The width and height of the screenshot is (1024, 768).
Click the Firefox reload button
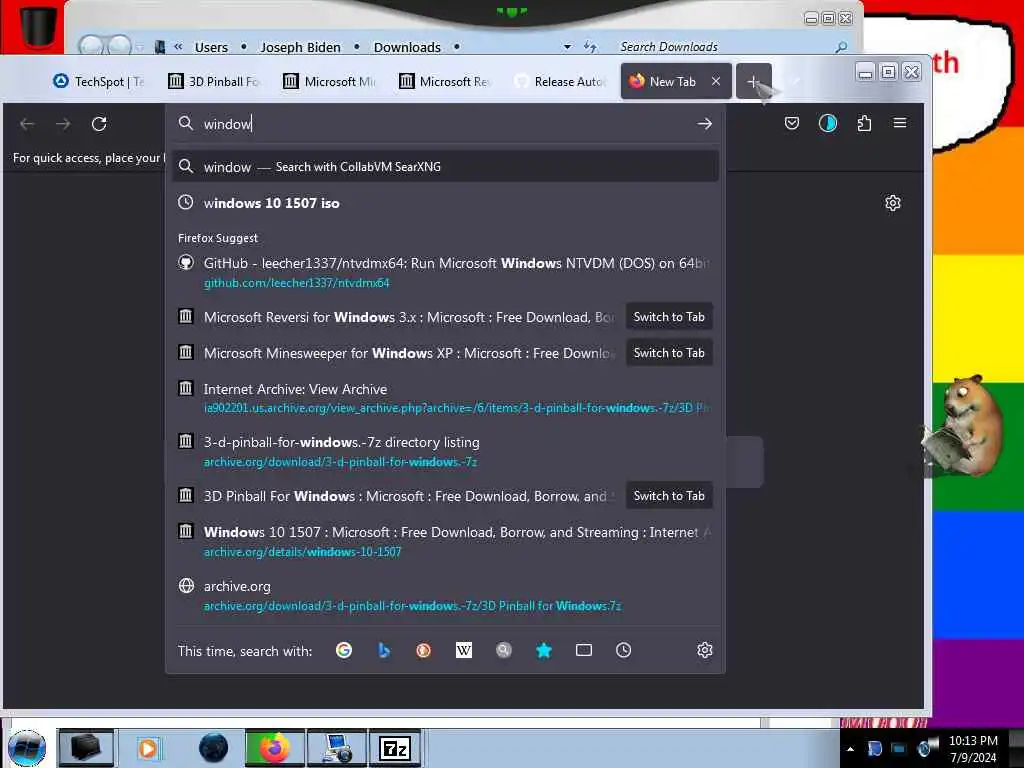[99, 123]
